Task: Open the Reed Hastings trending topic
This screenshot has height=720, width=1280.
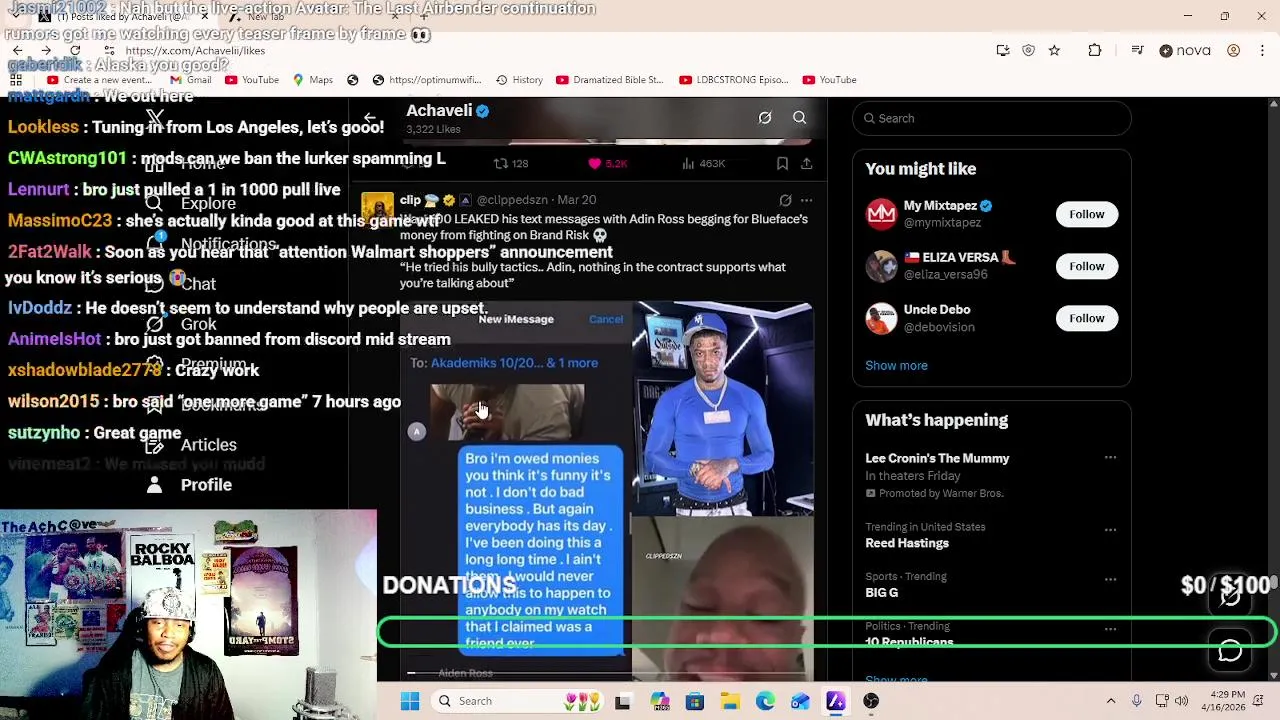Action: click(x=907, y=543)
